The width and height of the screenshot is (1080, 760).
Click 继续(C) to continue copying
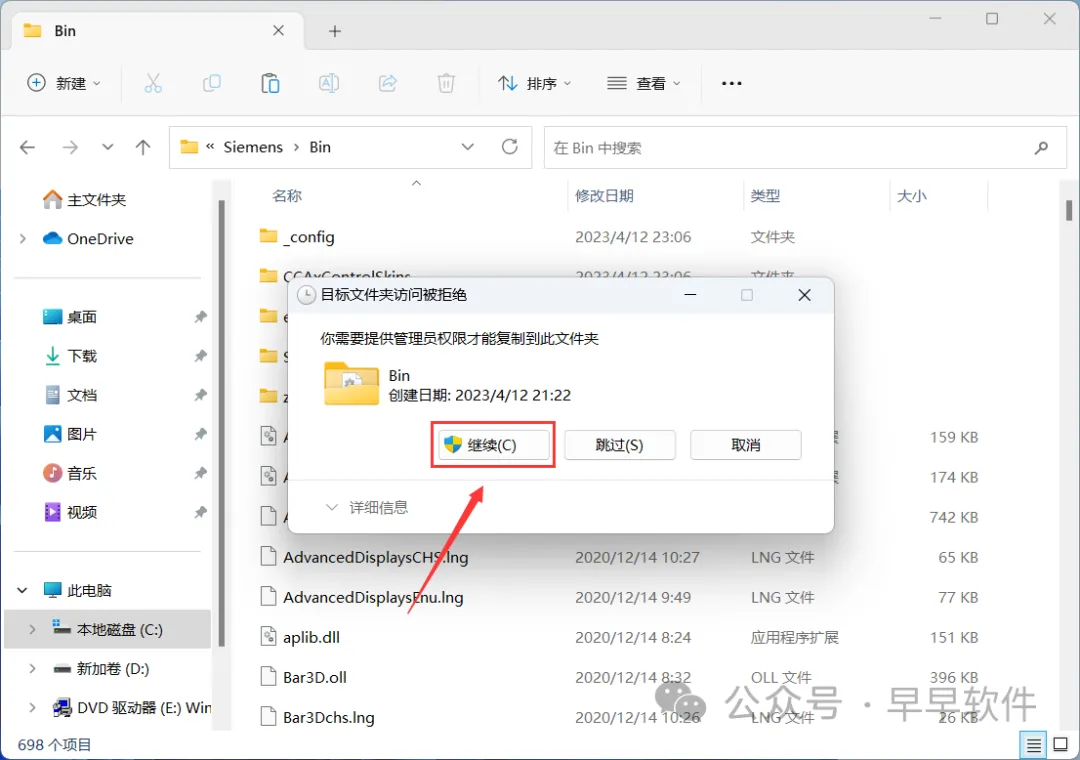point(494,445)
